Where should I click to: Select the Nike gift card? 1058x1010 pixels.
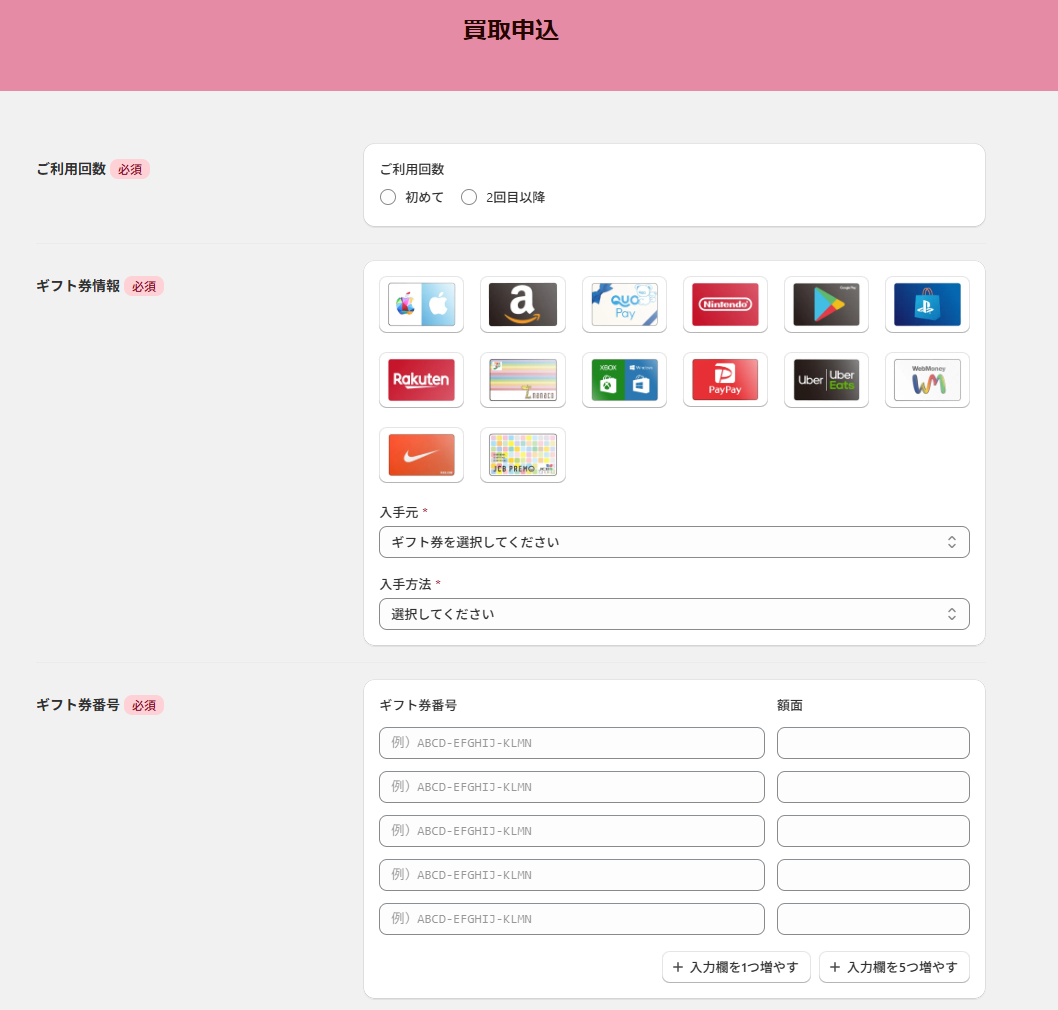[x=421, y=455]
